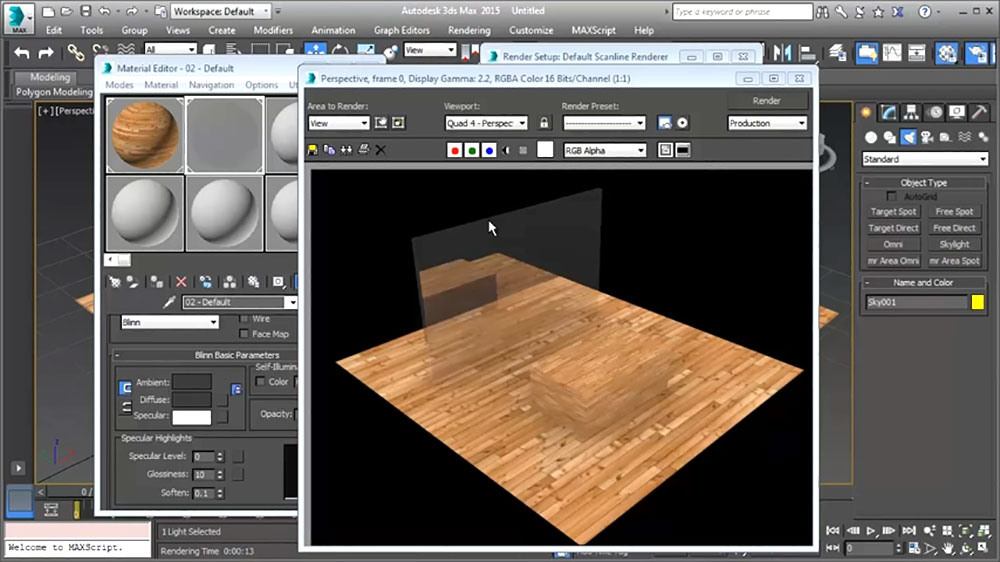Print the rendered image
This screenshot has height=562, width=1000.
(364, 150)
